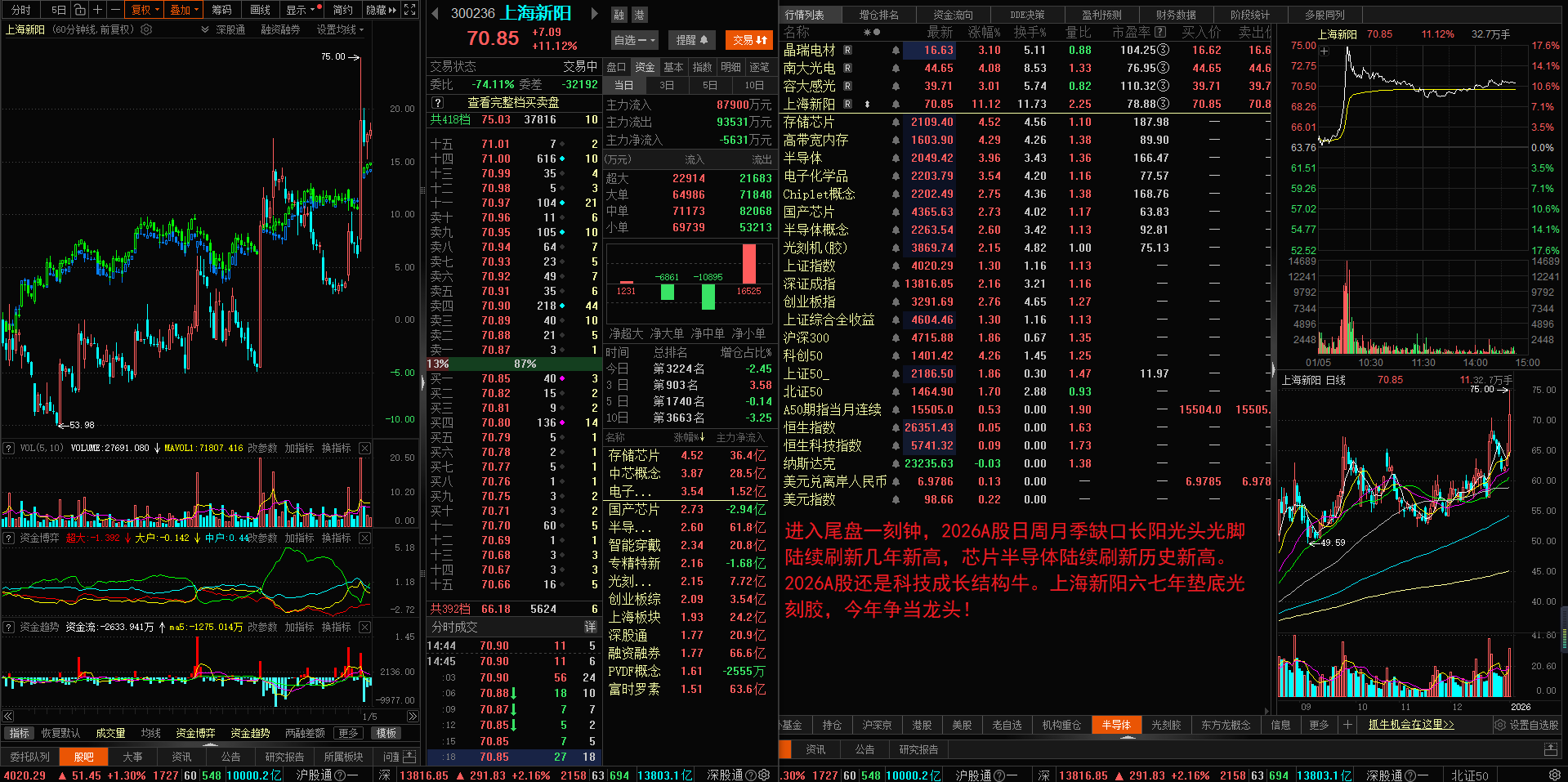Open status bar settings gear bottom right
1568x782 pixels.
click(x=1555, y=775)
